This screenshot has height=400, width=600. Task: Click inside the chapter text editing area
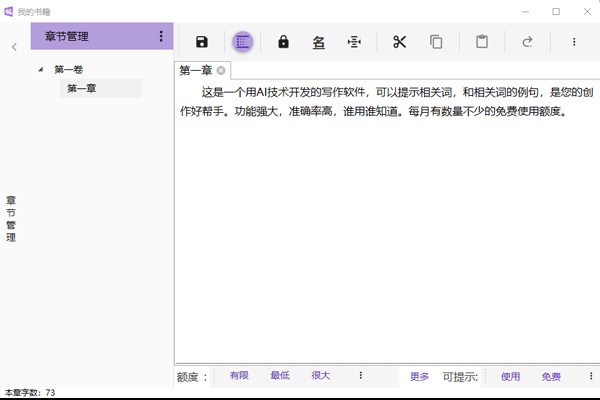[x=385, y=230]
